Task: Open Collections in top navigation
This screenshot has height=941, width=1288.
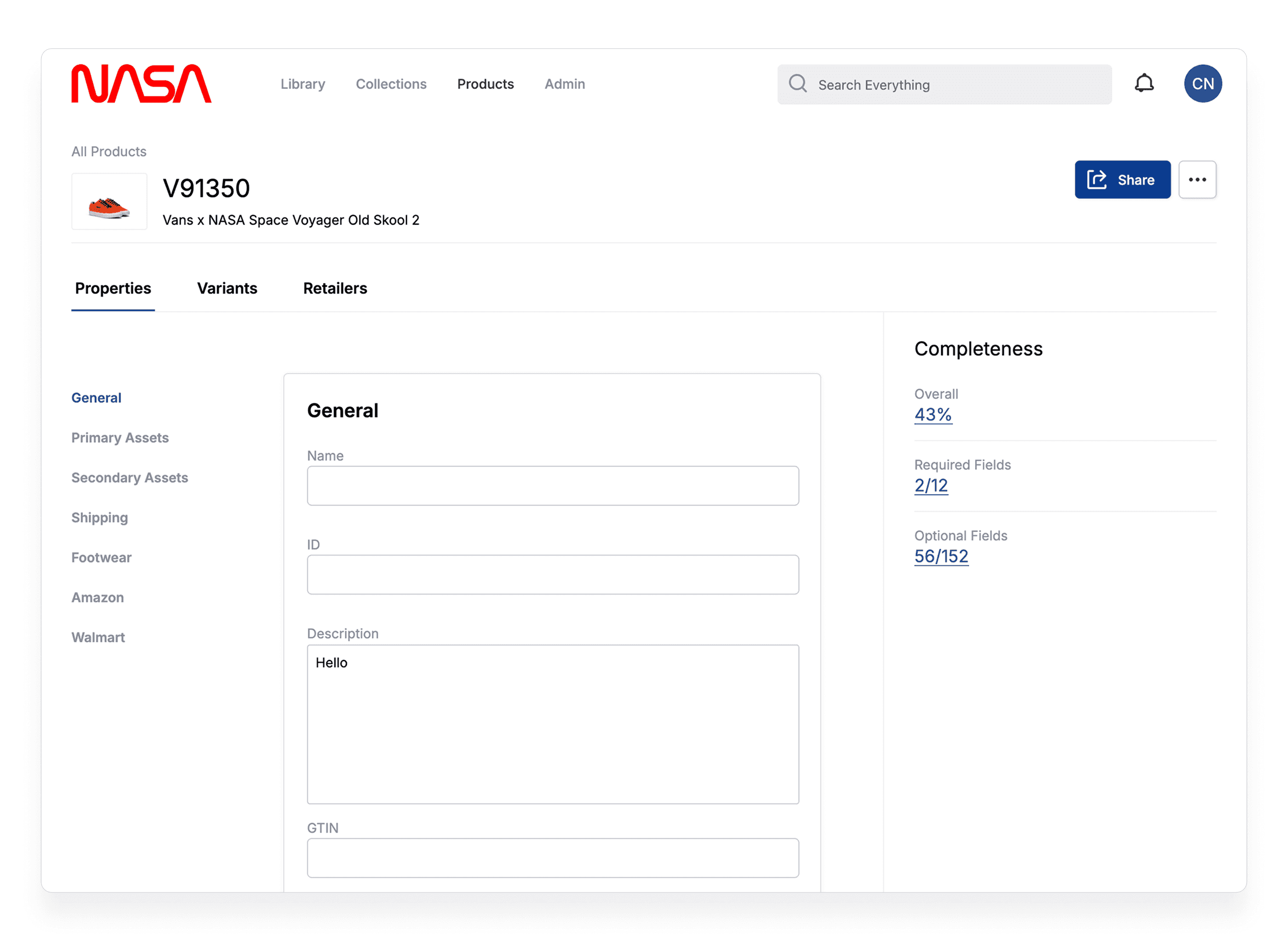Action: 391,84
